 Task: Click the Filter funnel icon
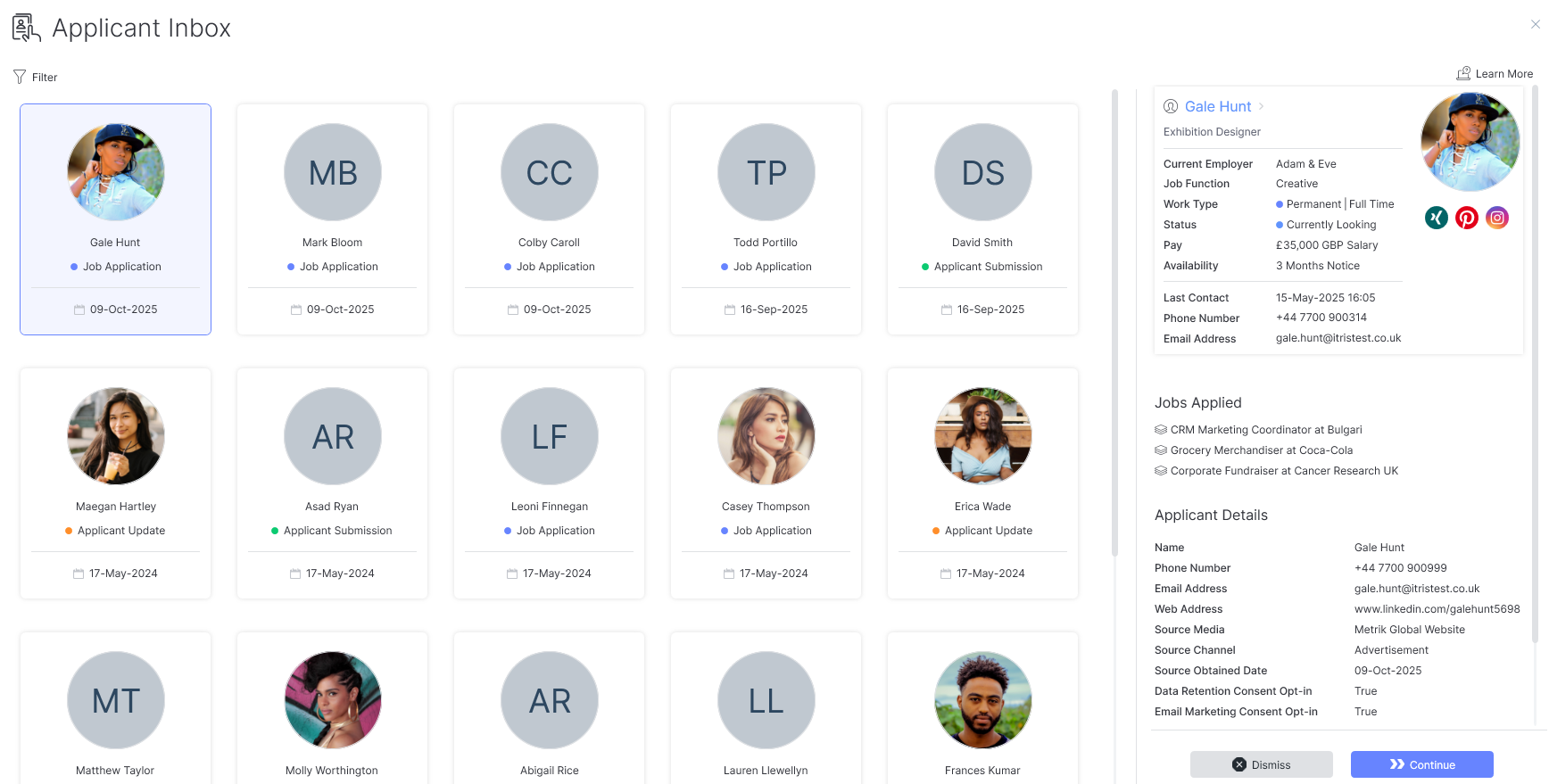pos(20,77)
